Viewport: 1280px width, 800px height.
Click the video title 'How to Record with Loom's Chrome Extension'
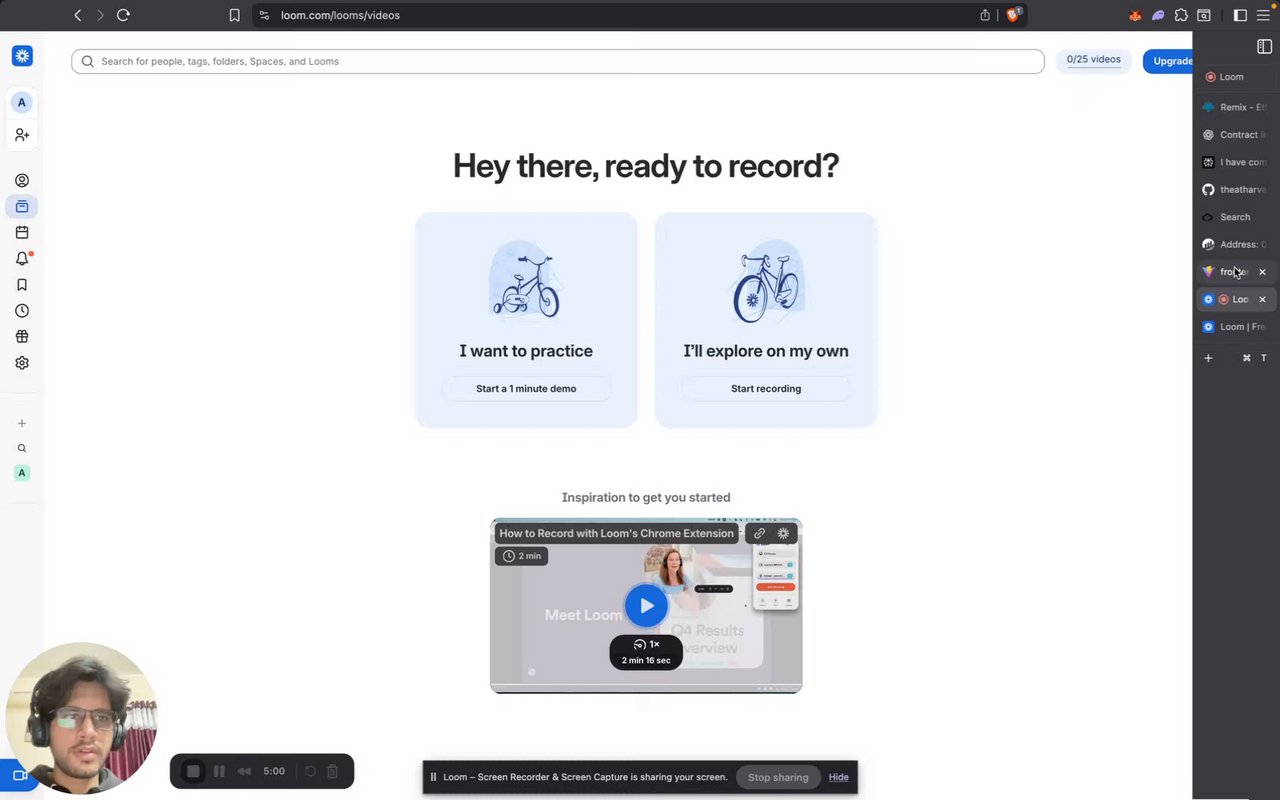pos(616,533)
